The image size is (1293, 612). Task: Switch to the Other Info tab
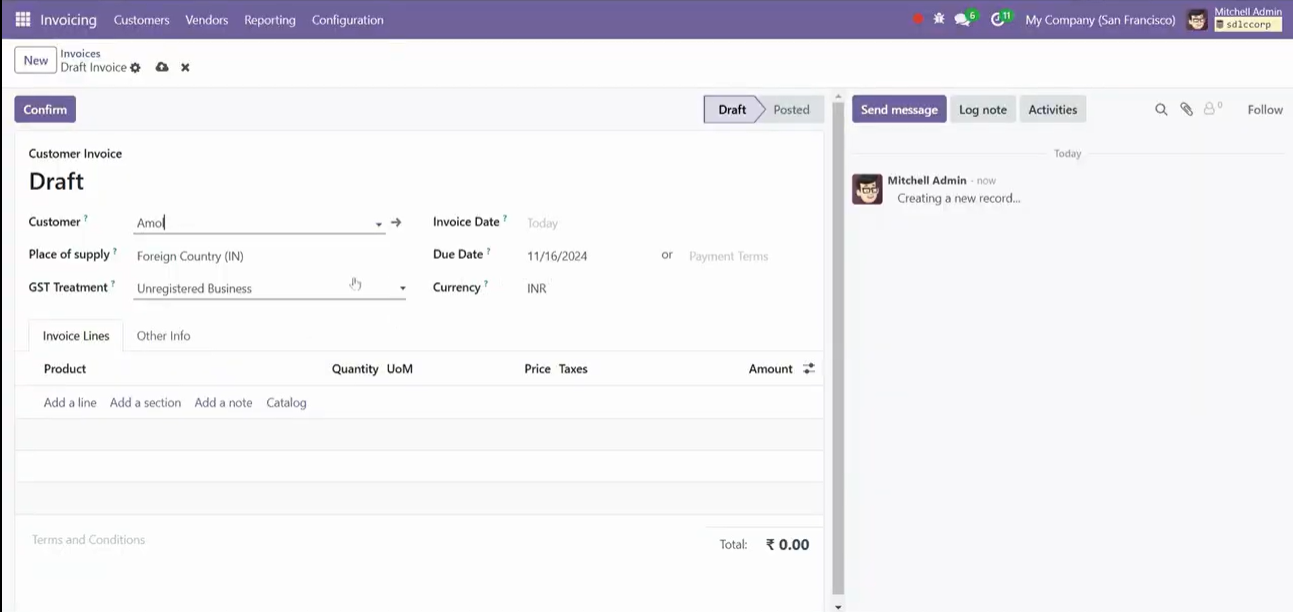(x=163, y=336)
